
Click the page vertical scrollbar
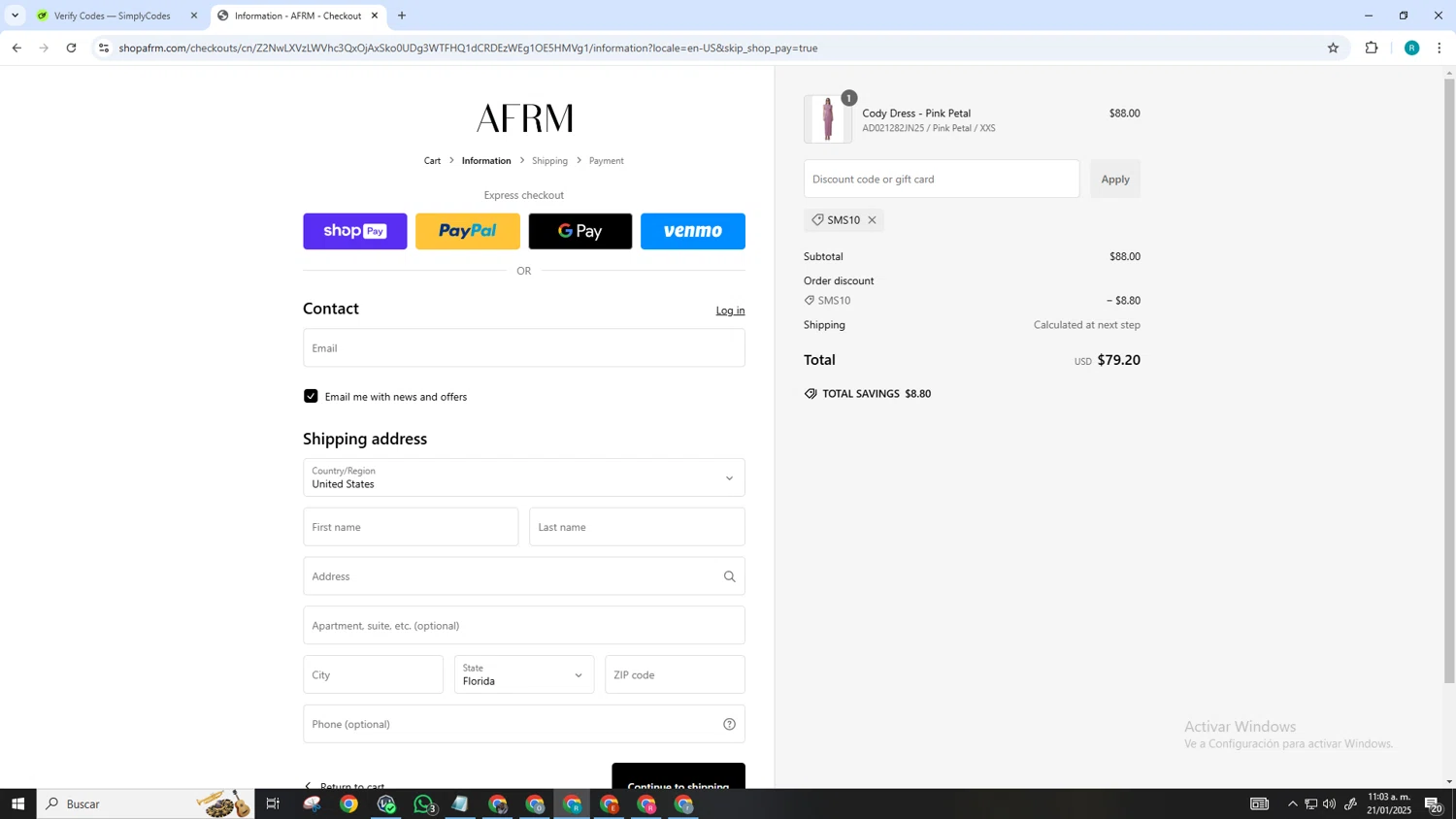1449,380
